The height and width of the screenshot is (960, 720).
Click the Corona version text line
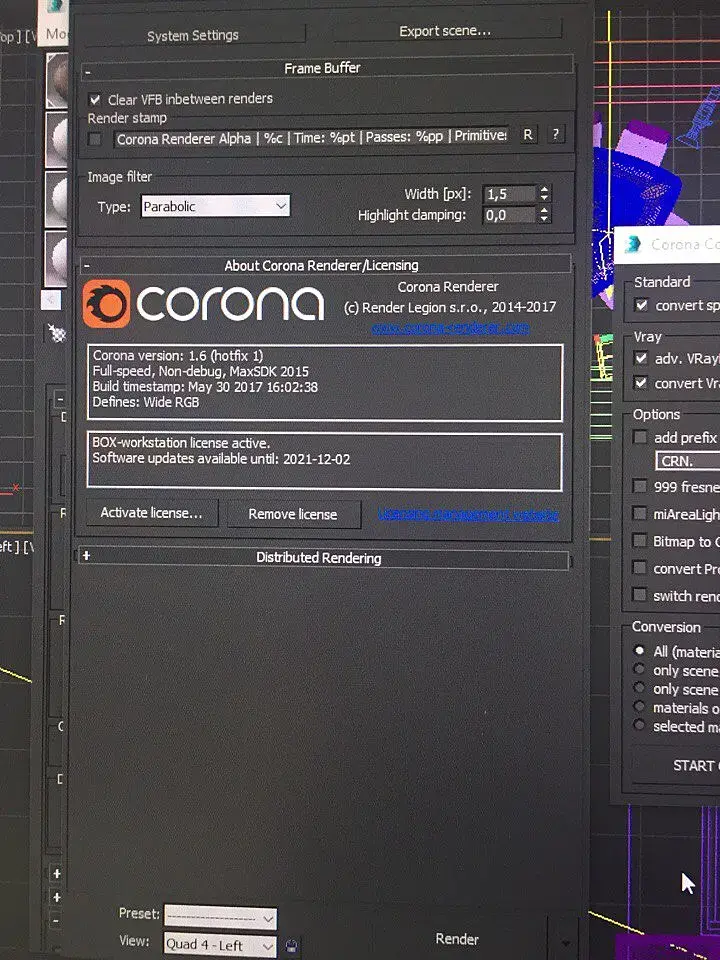[178, 355]
